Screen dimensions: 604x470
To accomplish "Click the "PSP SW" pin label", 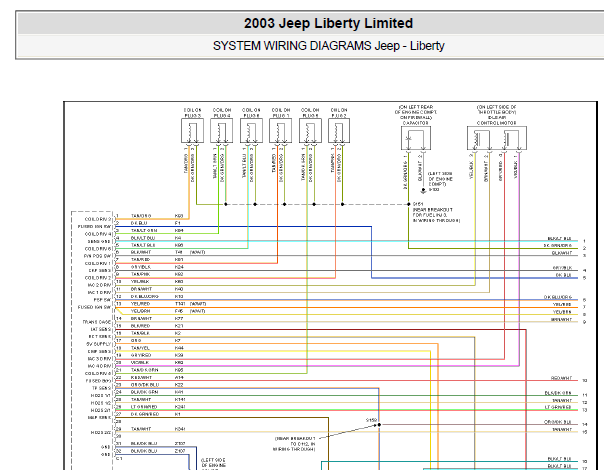I will [x=102, y=300].
